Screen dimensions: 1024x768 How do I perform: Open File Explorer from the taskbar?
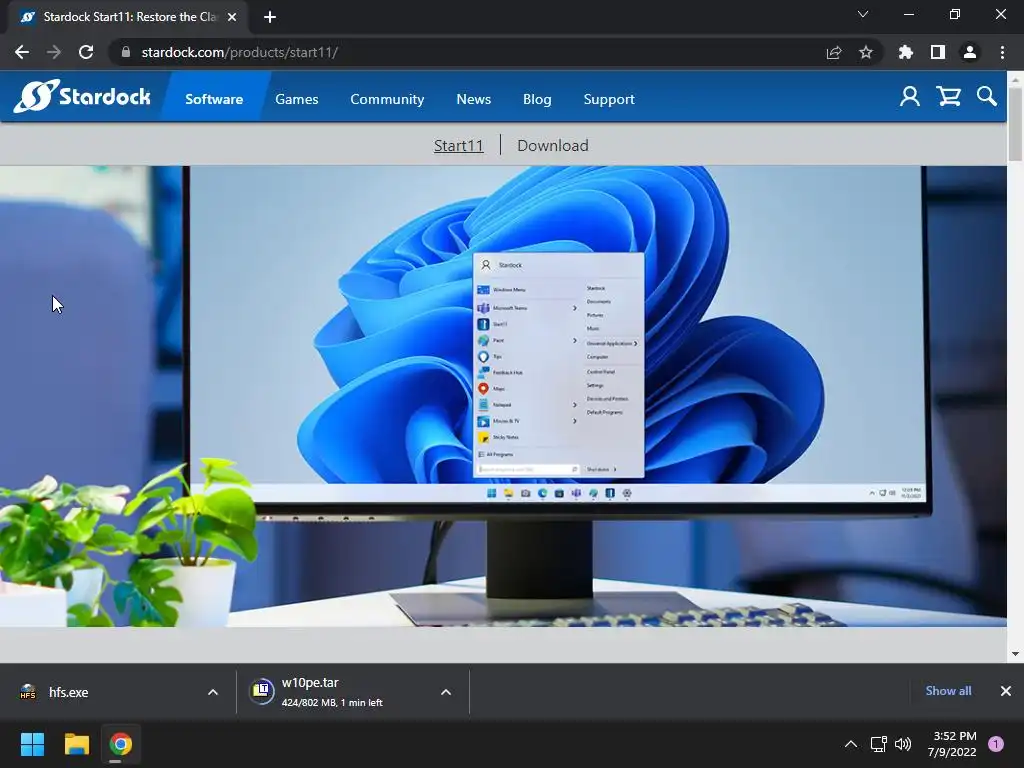click(76, 744)
